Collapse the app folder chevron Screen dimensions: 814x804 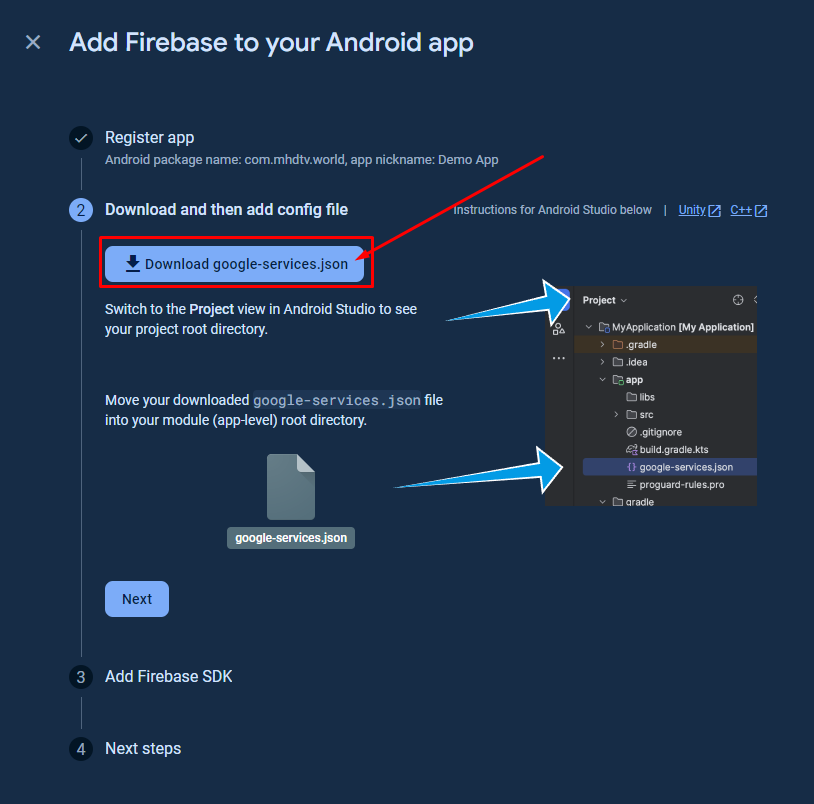[x=602, y=379]
